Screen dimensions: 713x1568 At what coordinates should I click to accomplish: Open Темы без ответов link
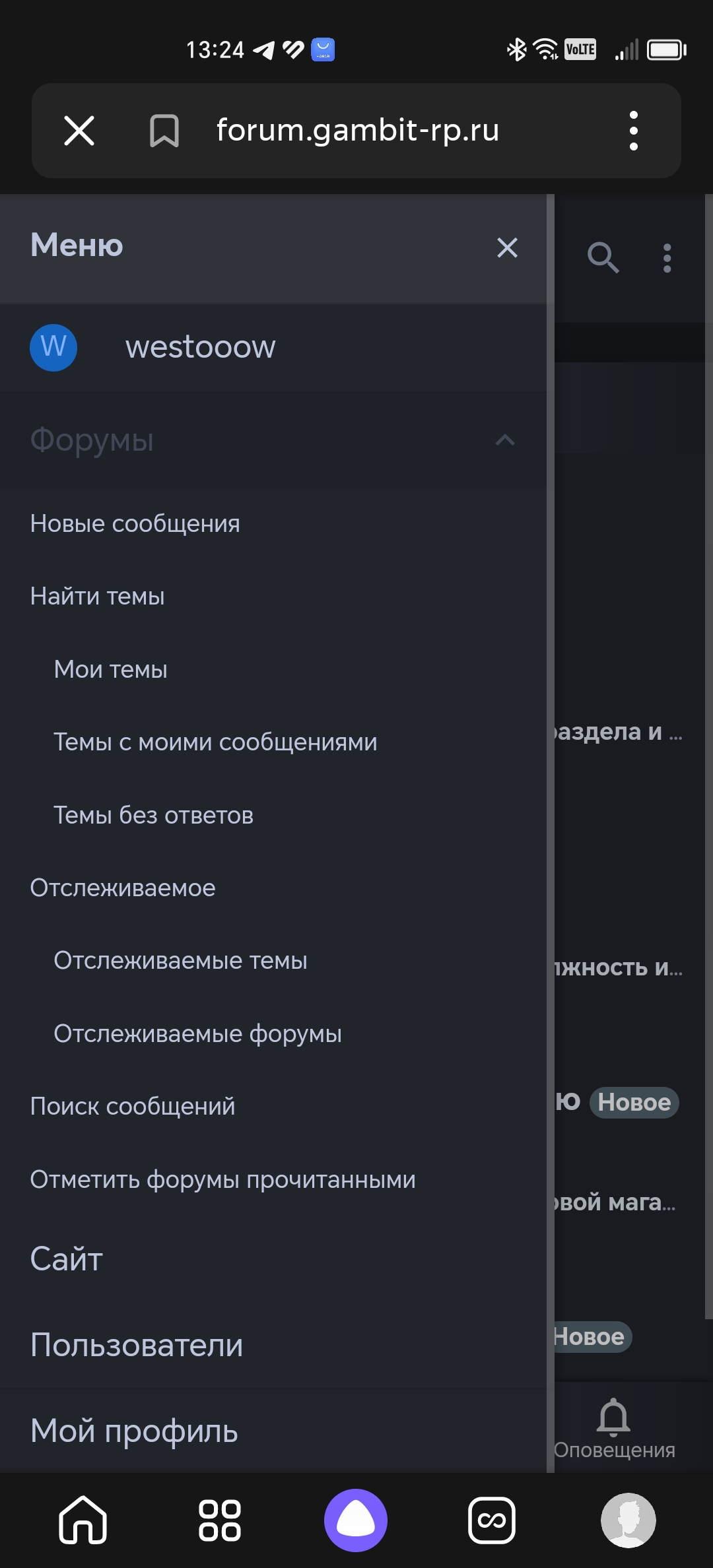pos(154,815)
